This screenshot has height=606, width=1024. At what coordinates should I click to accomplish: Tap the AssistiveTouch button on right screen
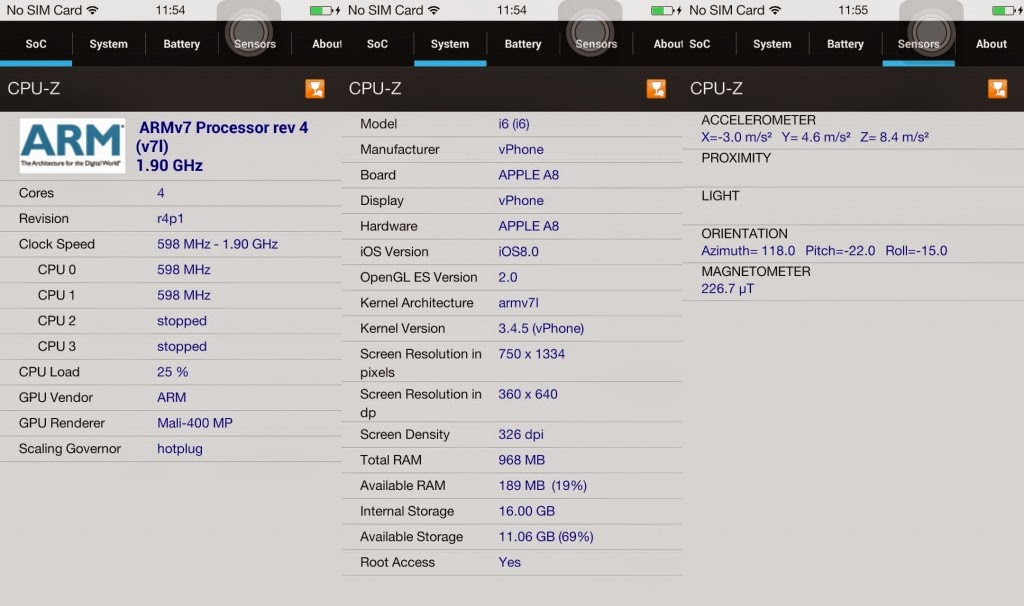pyautogui.click(x=931, y=31)
